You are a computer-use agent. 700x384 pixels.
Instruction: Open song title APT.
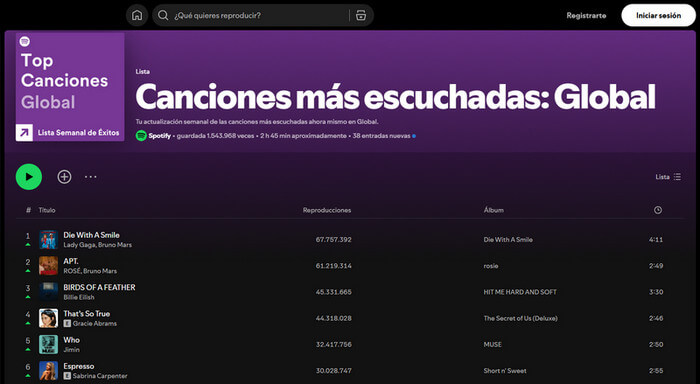tap(71, 261)
